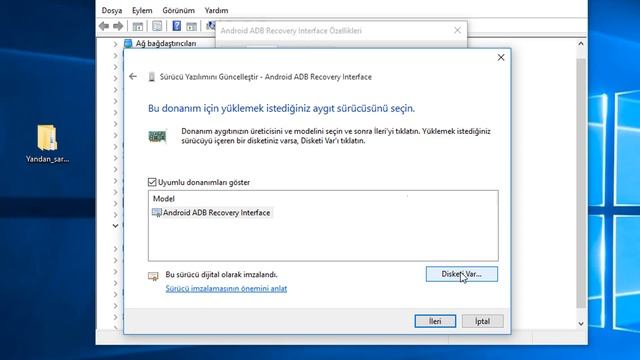Toggle the action pane toolbar icon
Screen dimensions: 640x360
[x=191, y=27]
